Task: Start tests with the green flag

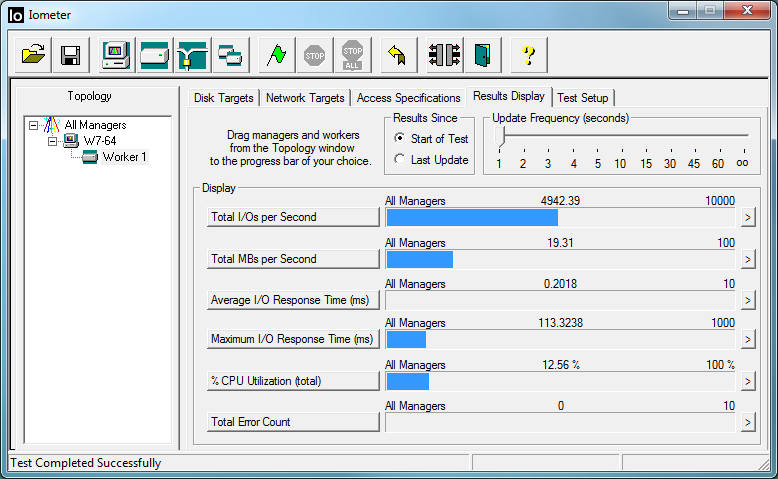Action: pos(276,55)
